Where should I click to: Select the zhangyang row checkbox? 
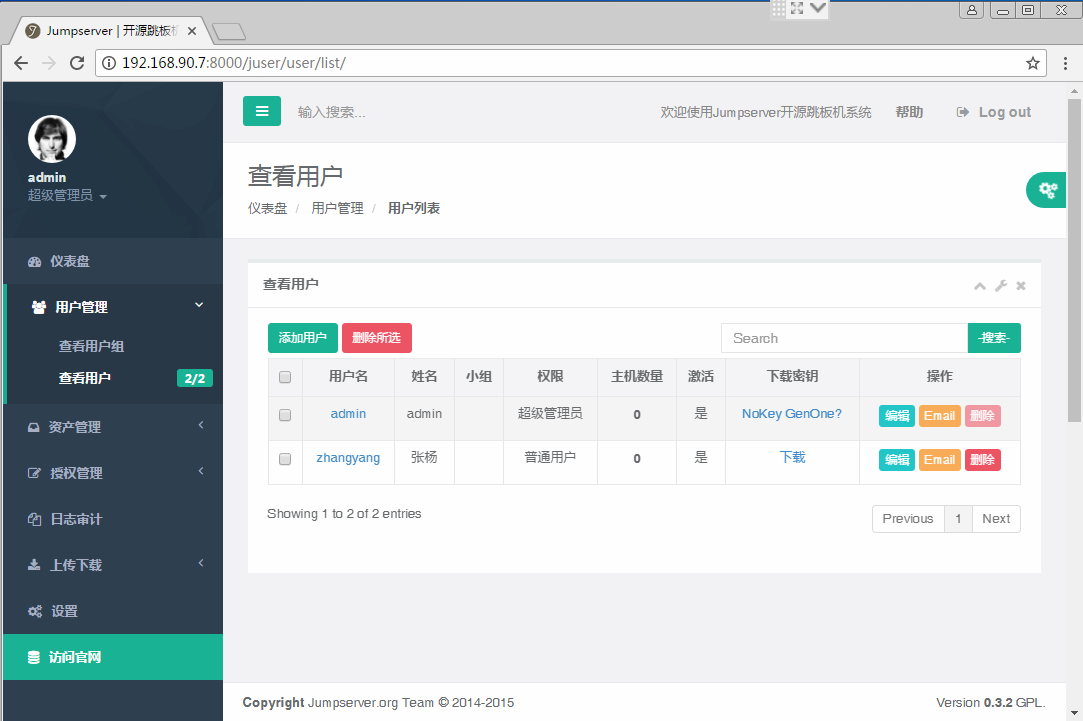click(x=285, y=459)
